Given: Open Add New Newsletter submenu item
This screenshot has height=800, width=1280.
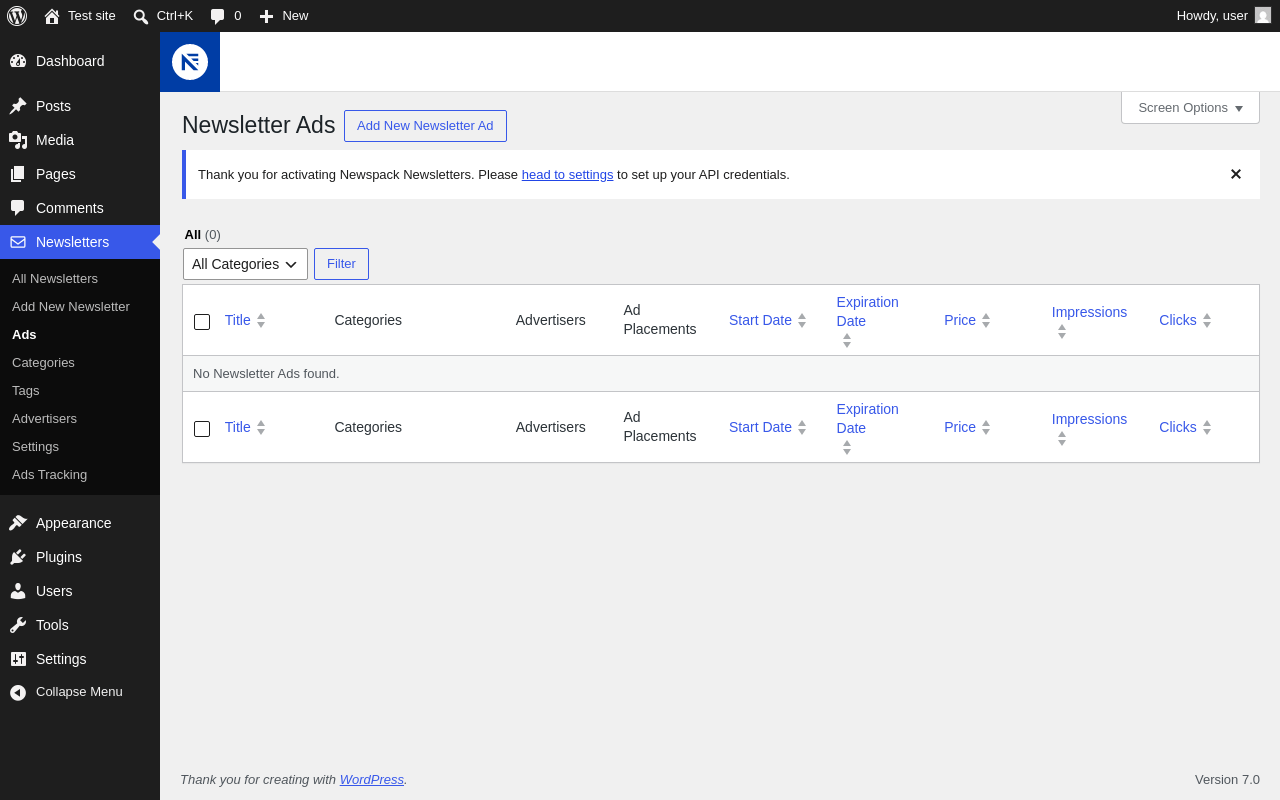Looking at the screenshot, I should coord(80,306).
